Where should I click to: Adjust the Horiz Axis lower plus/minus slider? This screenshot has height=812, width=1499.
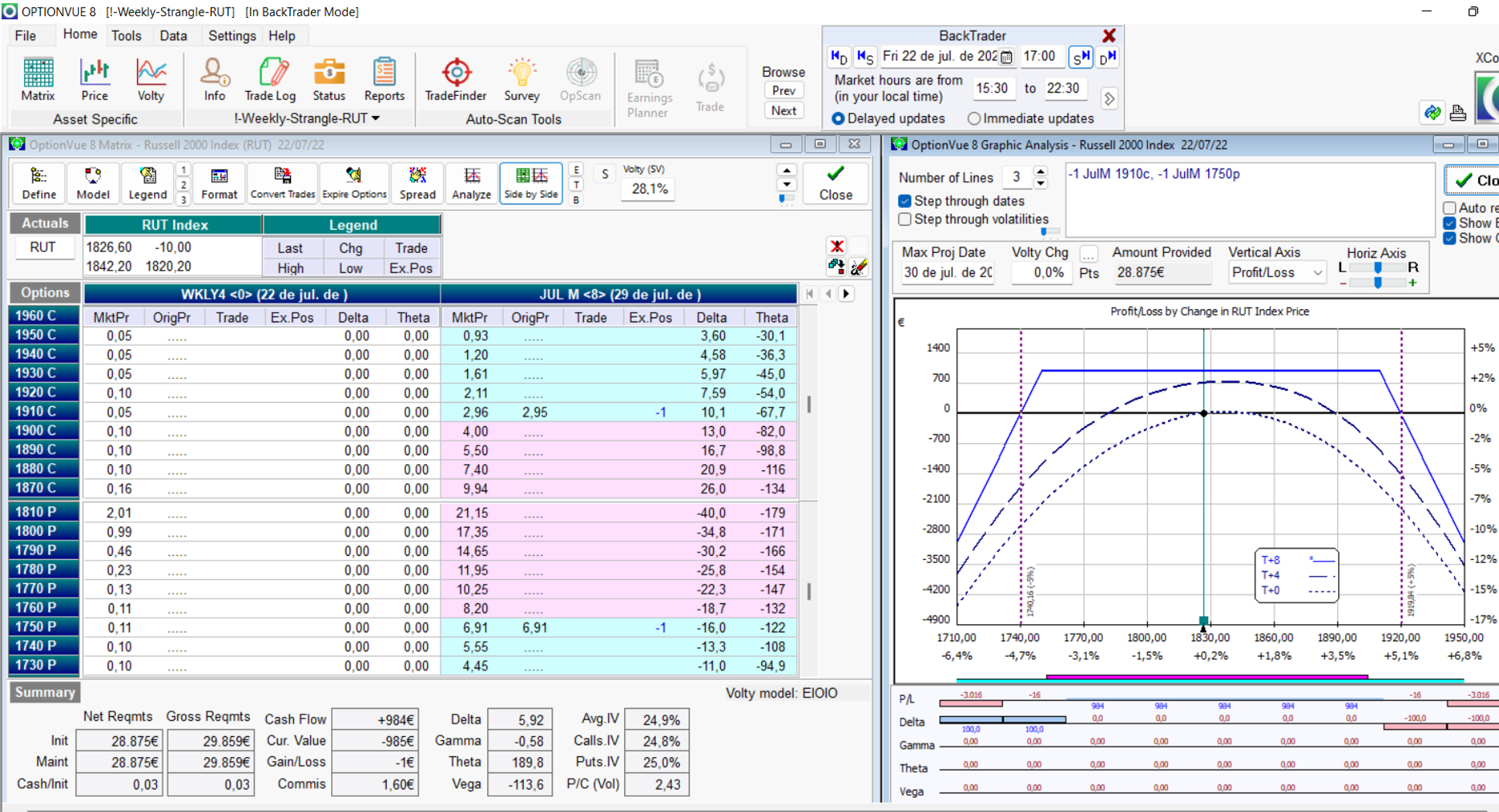click(1378, 283)
